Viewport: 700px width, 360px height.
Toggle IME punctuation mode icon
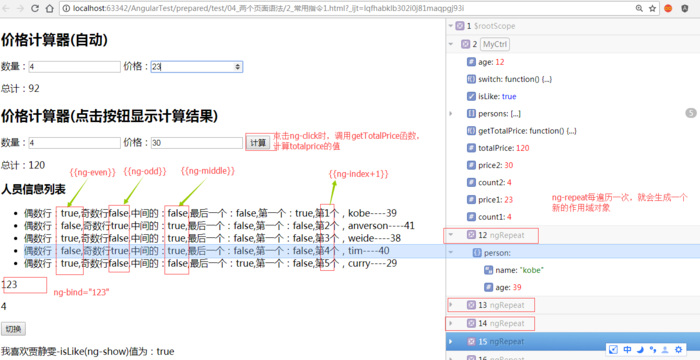coord(653,349)
